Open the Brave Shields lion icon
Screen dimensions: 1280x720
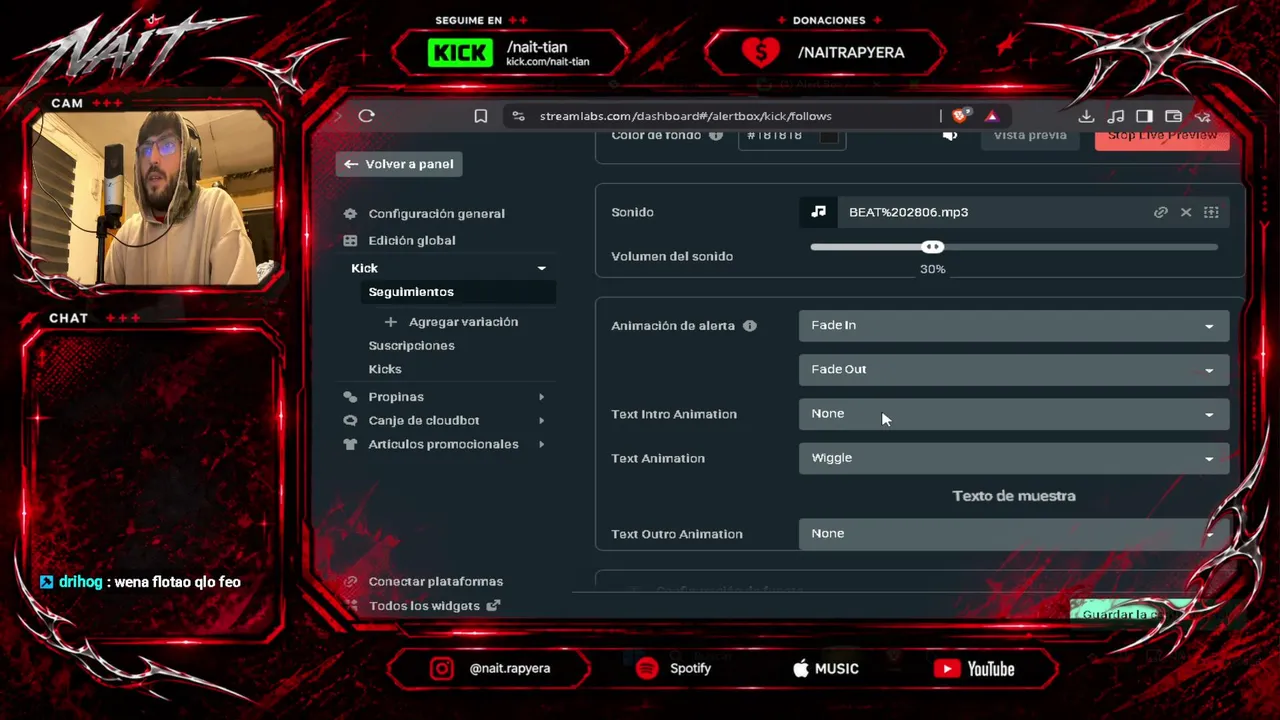click(961, 116)
